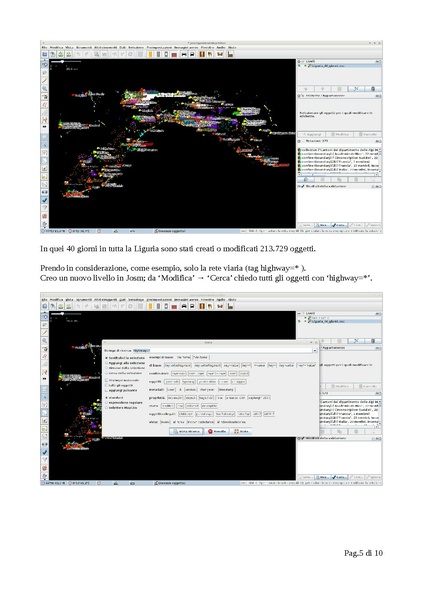Open the Immagini aeree menu in the lower JOSM window
The width and height of the screenshot is (423, 598).
186,300
